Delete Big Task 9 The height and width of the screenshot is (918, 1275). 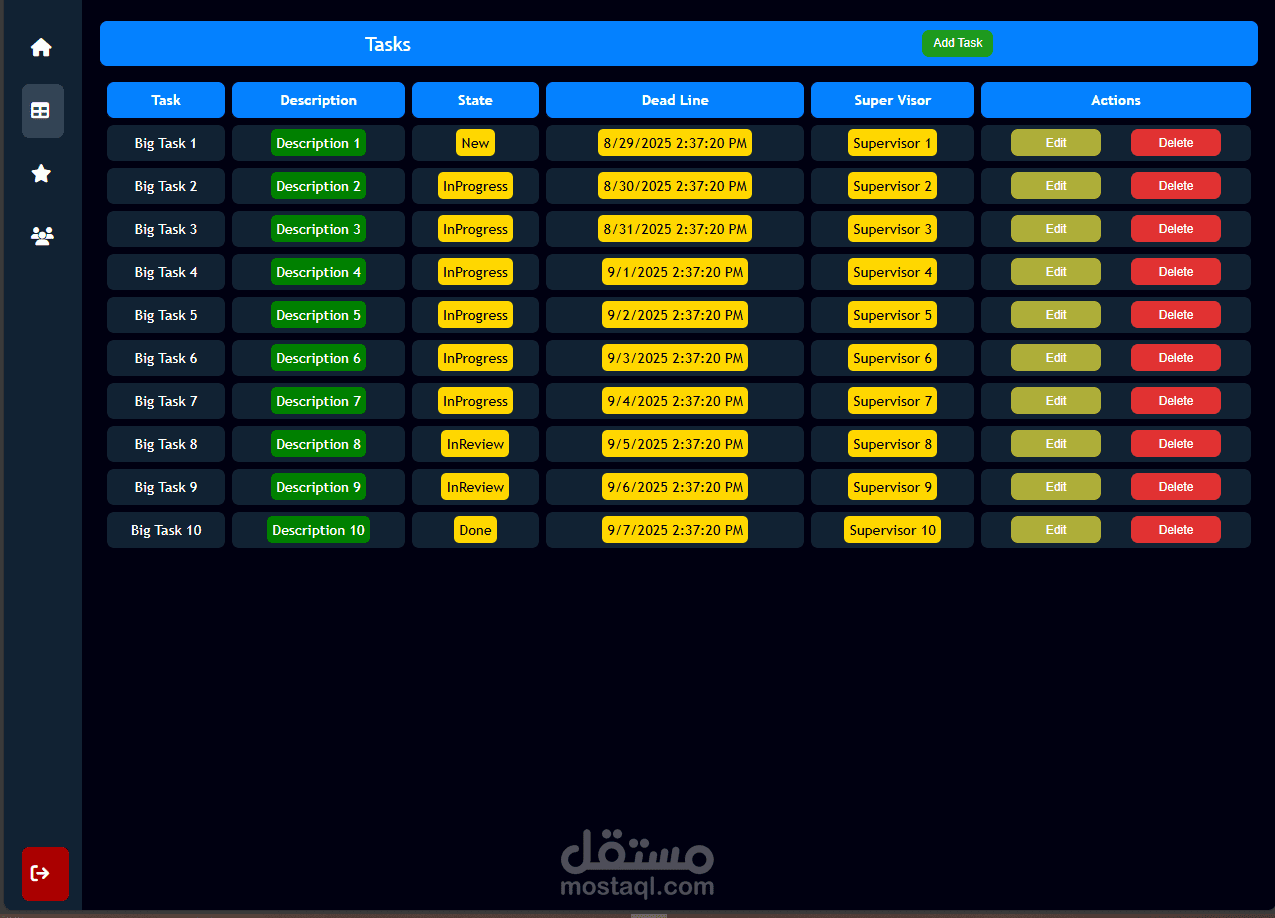click(x=1176, y=487)
